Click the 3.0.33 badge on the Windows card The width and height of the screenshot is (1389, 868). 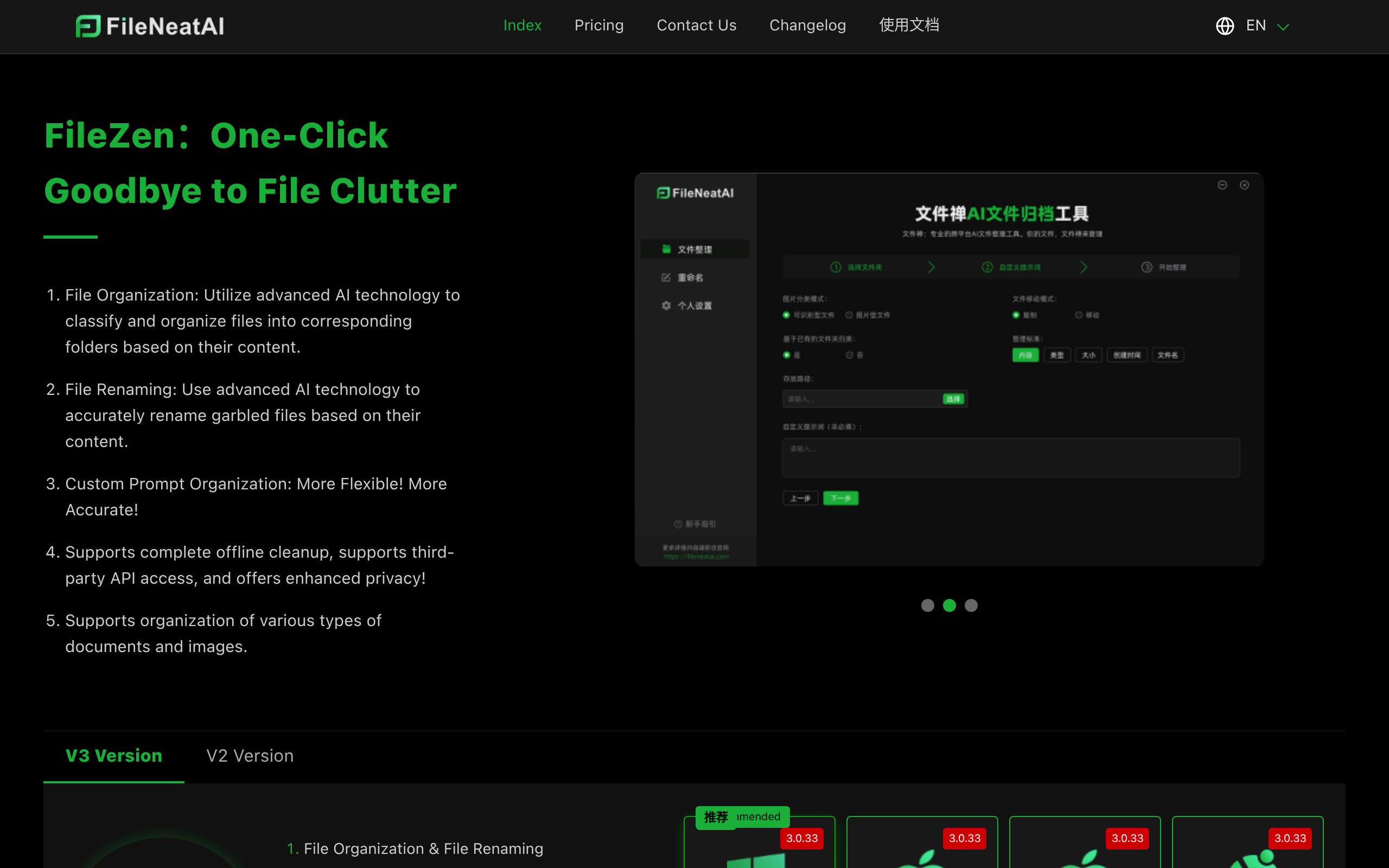pos(802,838)
